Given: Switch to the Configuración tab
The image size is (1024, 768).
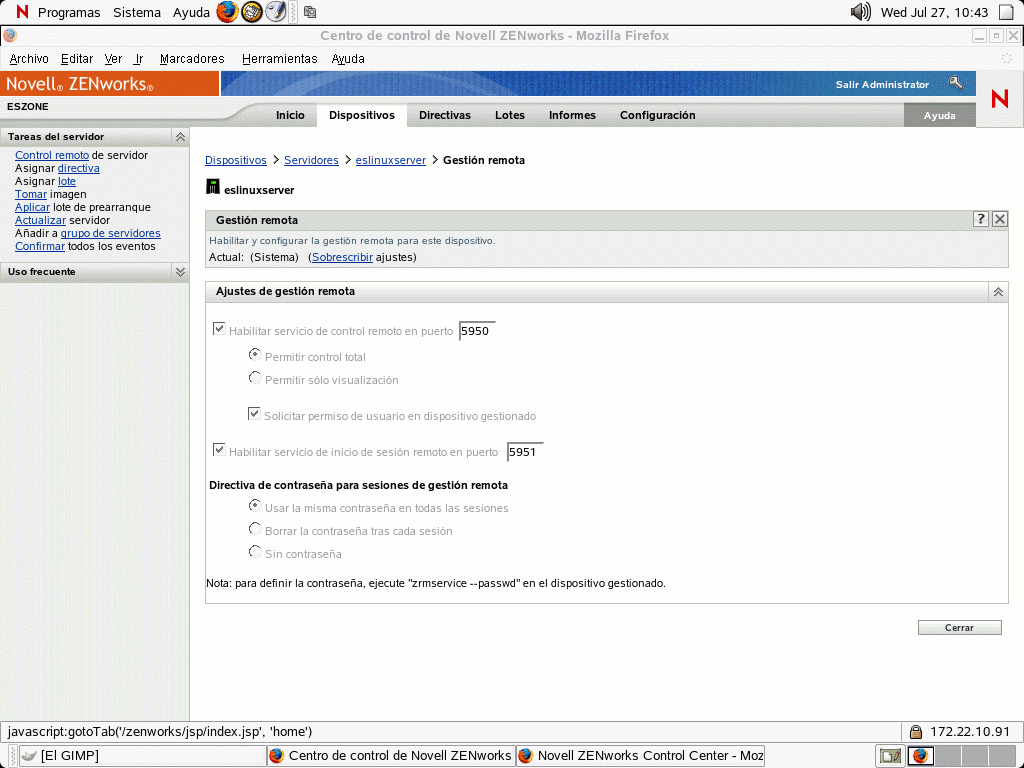Looking at the screenshot, I should 657,115.
